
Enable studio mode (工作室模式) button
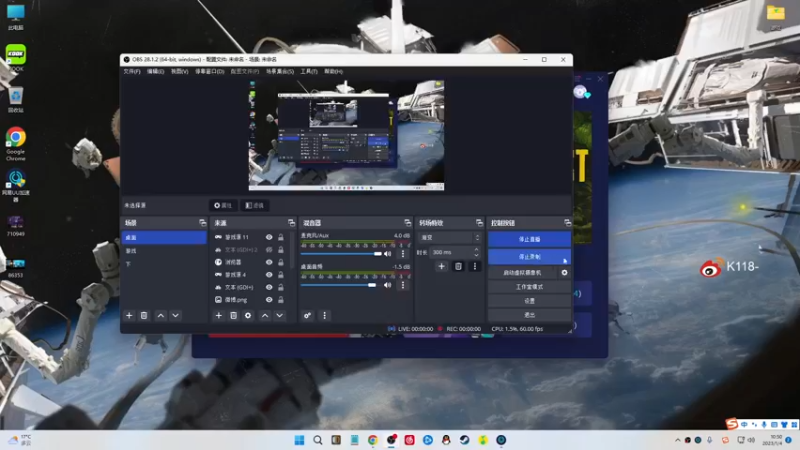point(529,287)
